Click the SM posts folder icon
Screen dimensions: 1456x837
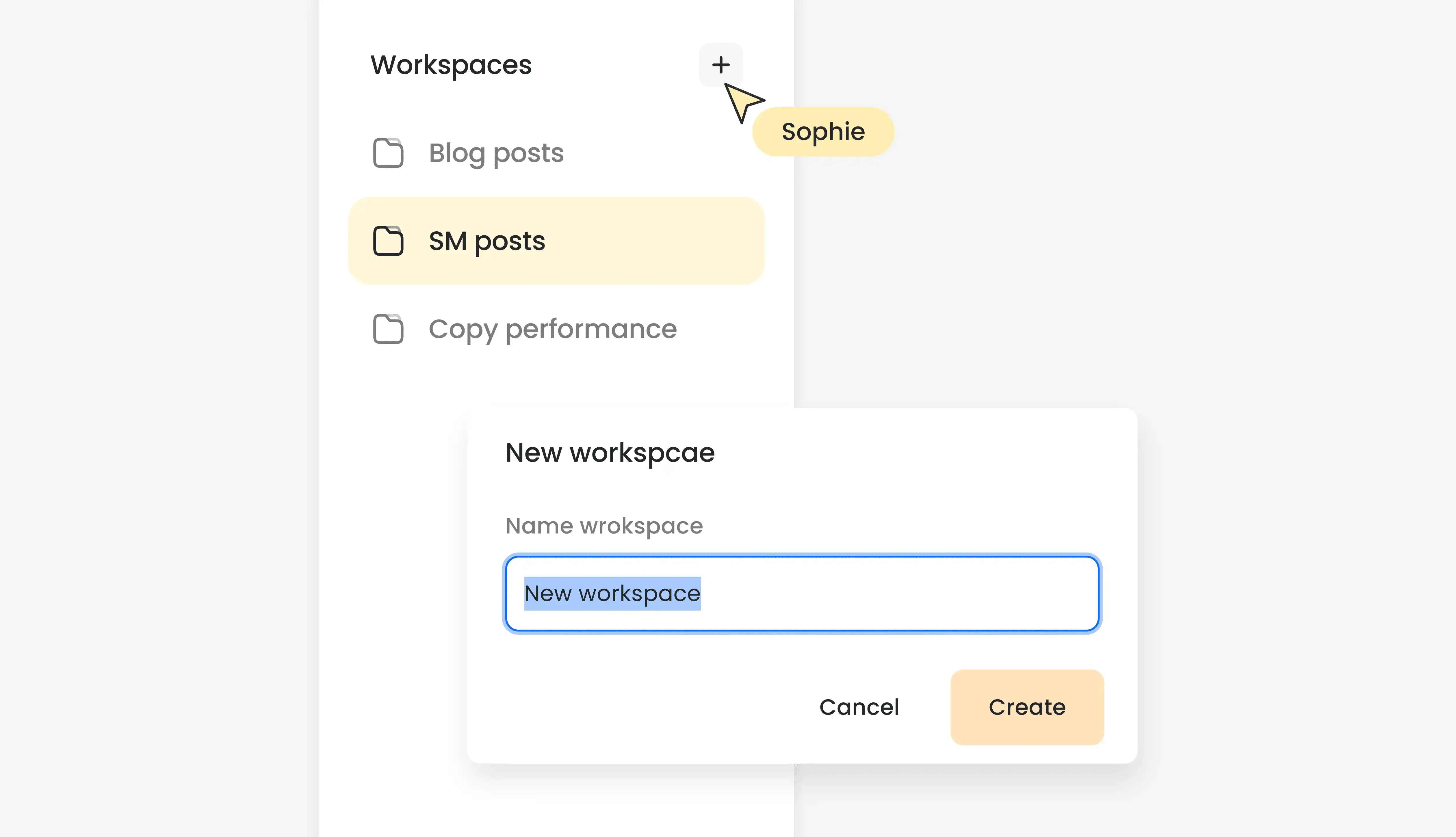[x=388, y=241]
